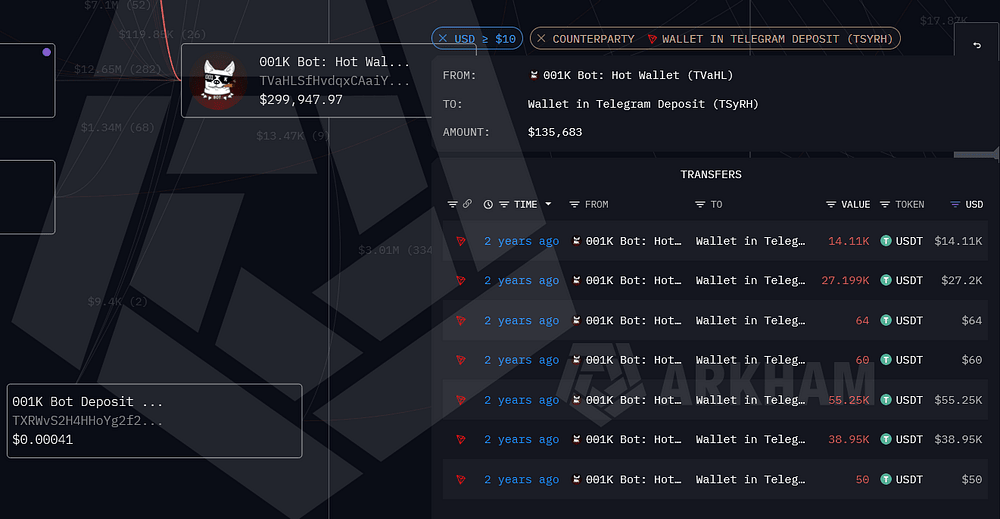Open timestamp link of the $60 transfer
The height and width of the screenshot is (519, 1000).
tap(521, 360)
